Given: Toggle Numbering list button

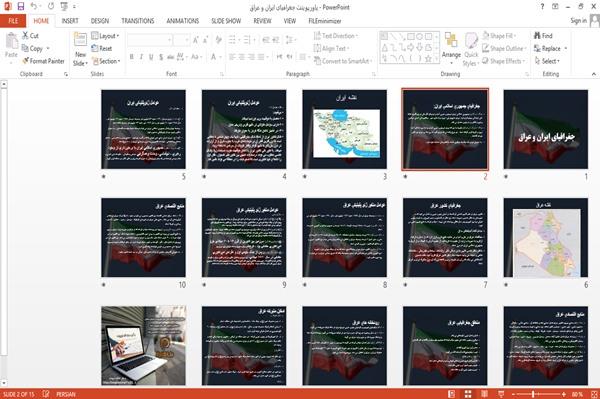Looking at the screenshot, I should pos(248,40).
